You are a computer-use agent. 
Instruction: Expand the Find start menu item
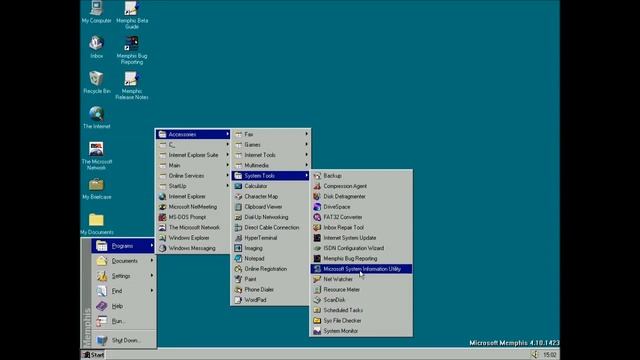pos(123,291)
